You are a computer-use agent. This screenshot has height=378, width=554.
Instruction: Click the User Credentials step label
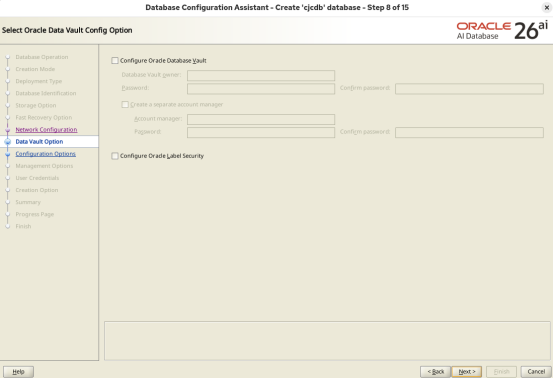click(x=37, y=178)
